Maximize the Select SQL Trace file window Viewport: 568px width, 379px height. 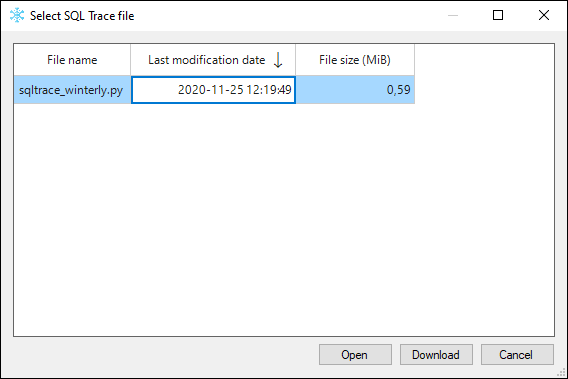click(x=498, y=15)
